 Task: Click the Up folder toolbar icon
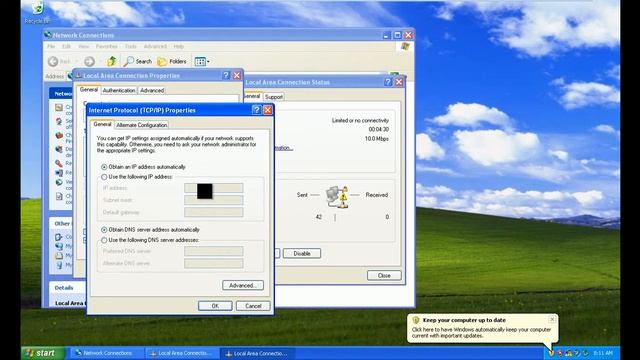click(x=111, y=61)
